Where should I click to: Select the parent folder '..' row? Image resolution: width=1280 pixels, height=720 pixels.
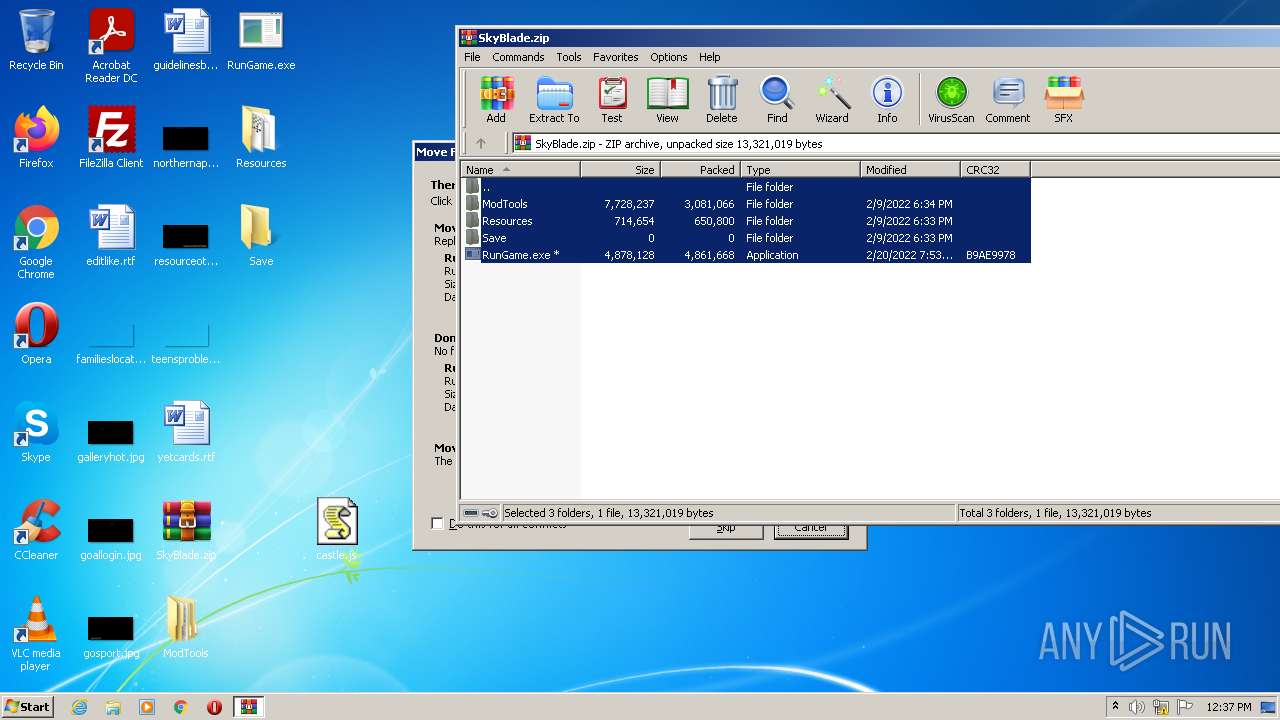click(746, 187)
